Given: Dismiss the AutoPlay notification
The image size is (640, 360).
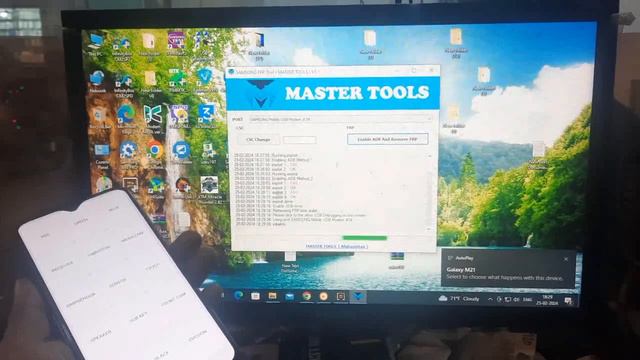Looking at the screenshot, I should (566, 259).
